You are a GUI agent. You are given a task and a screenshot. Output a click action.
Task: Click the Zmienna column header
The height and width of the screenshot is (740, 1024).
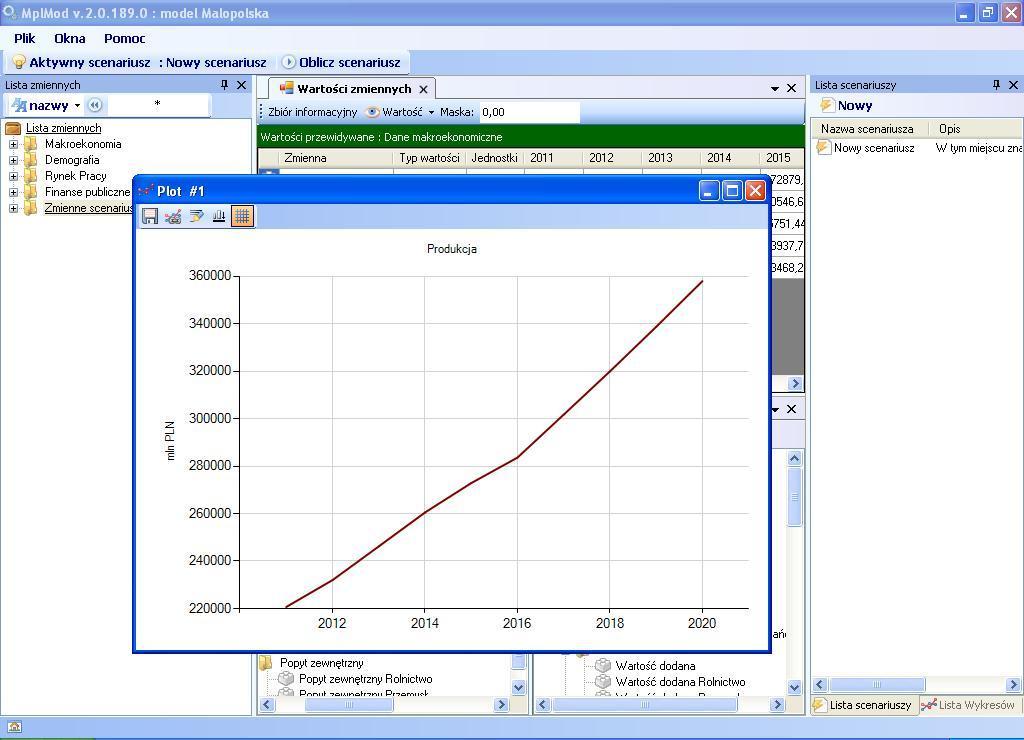[336, 157]
